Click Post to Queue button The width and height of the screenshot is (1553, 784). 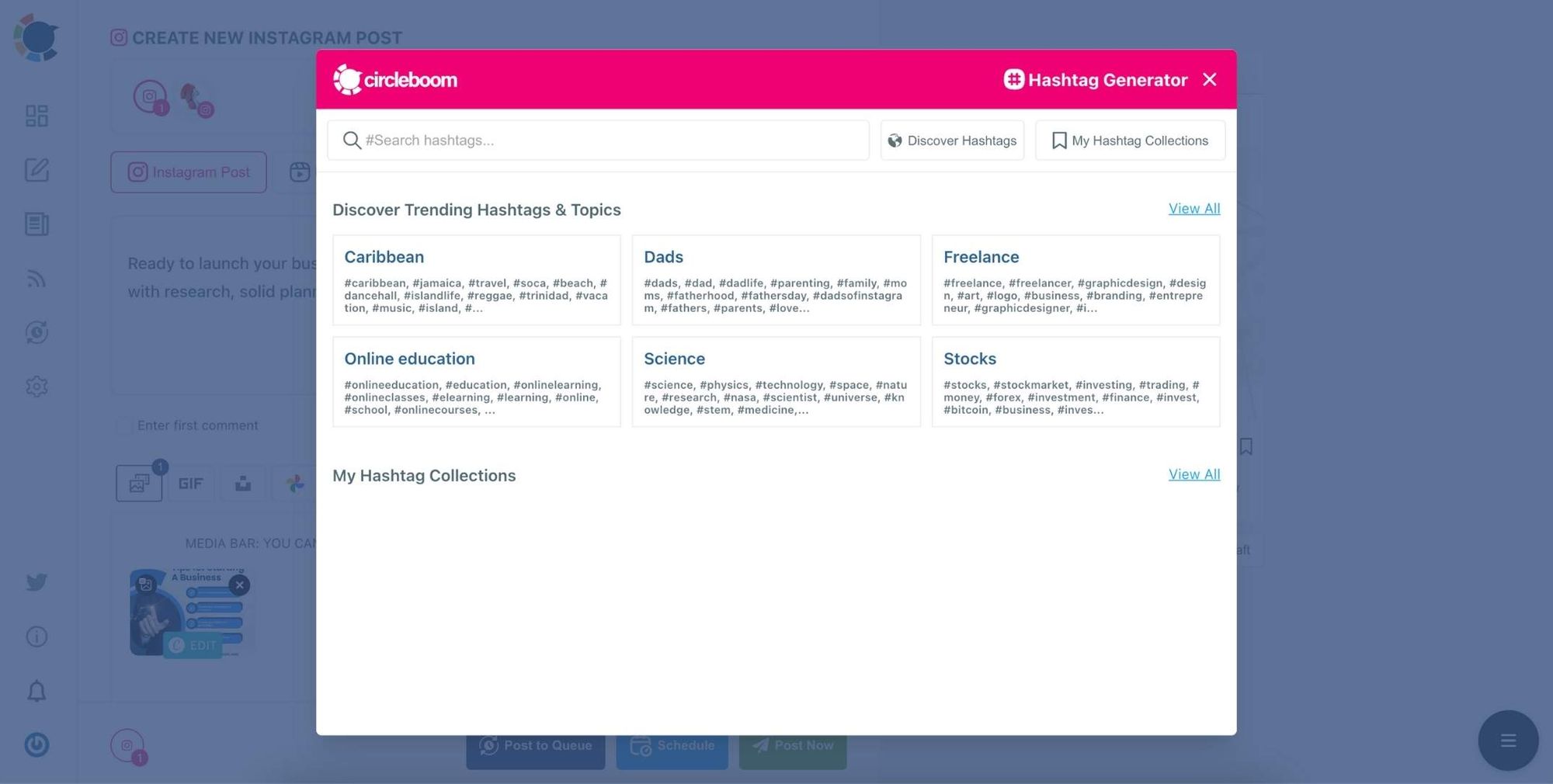click(x=536, y=746)
